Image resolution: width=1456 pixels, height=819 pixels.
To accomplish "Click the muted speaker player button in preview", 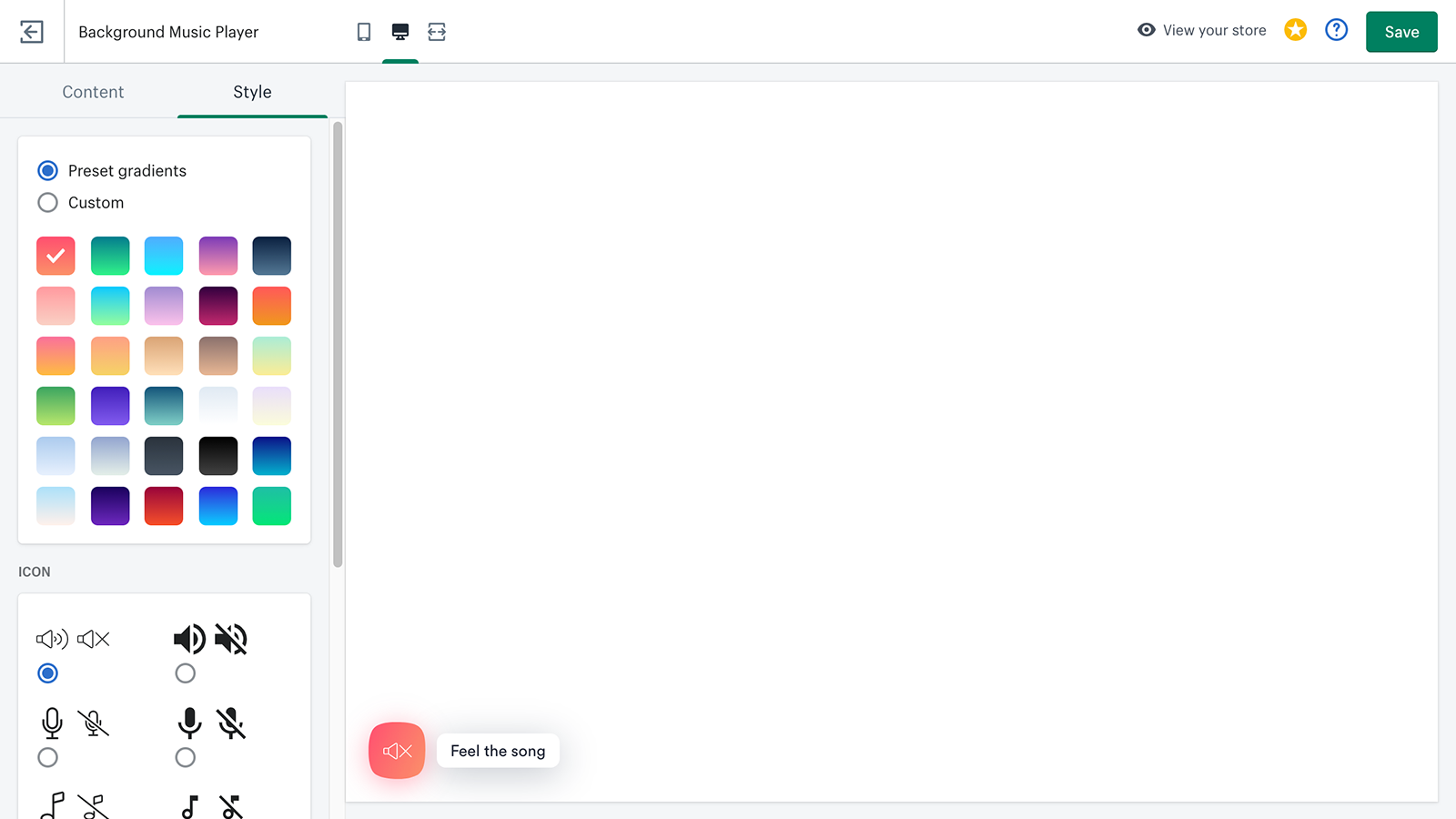I will pos(397,751).
